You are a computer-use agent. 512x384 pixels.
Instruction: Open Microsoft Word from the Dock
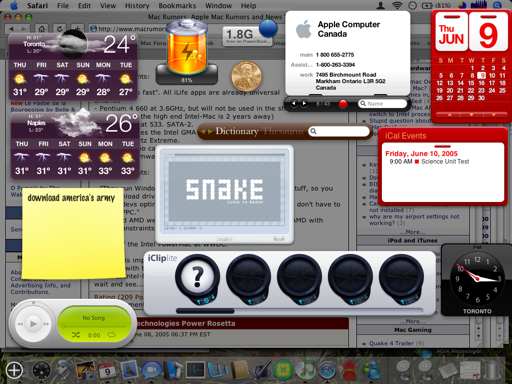[x=217, y=370]
